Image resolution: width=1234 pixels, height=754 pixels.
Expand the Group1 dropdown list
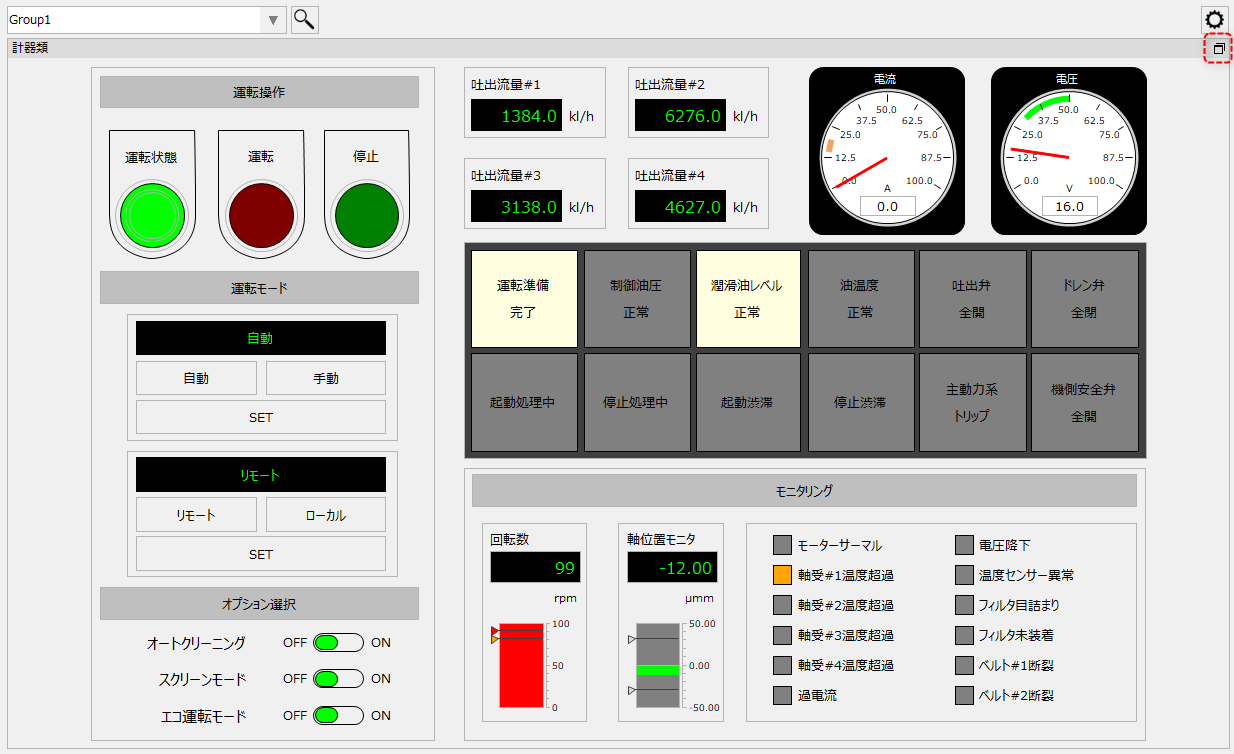pos(271,19)
